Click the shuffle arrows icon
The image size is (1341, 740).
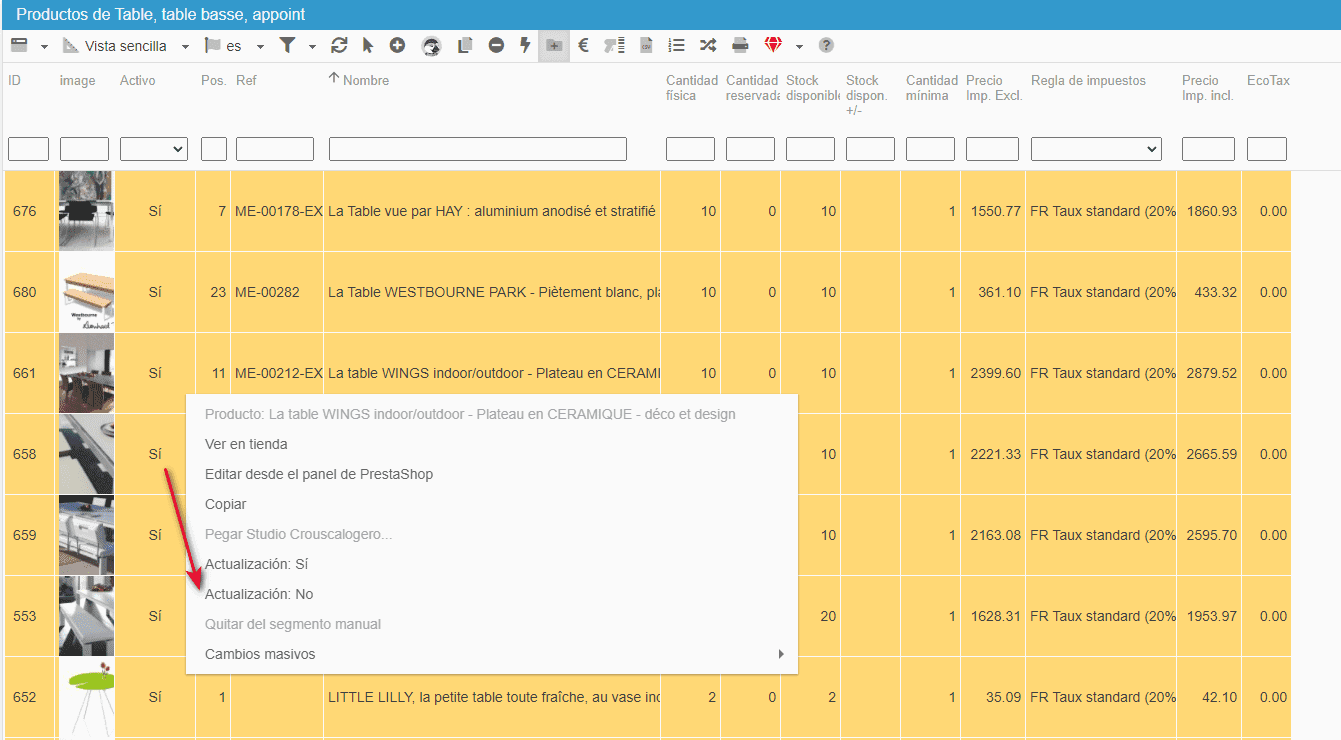tap(708, 46)
